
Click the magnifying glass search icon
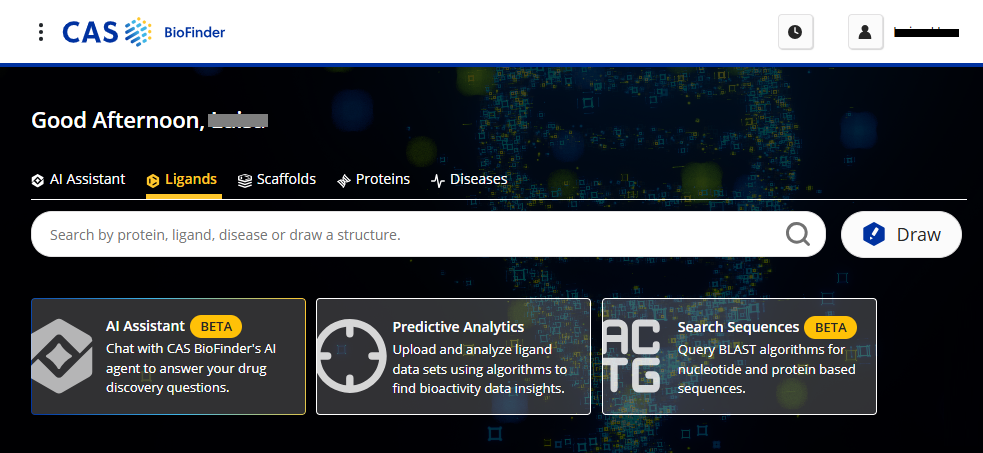(x=797, y=235)
